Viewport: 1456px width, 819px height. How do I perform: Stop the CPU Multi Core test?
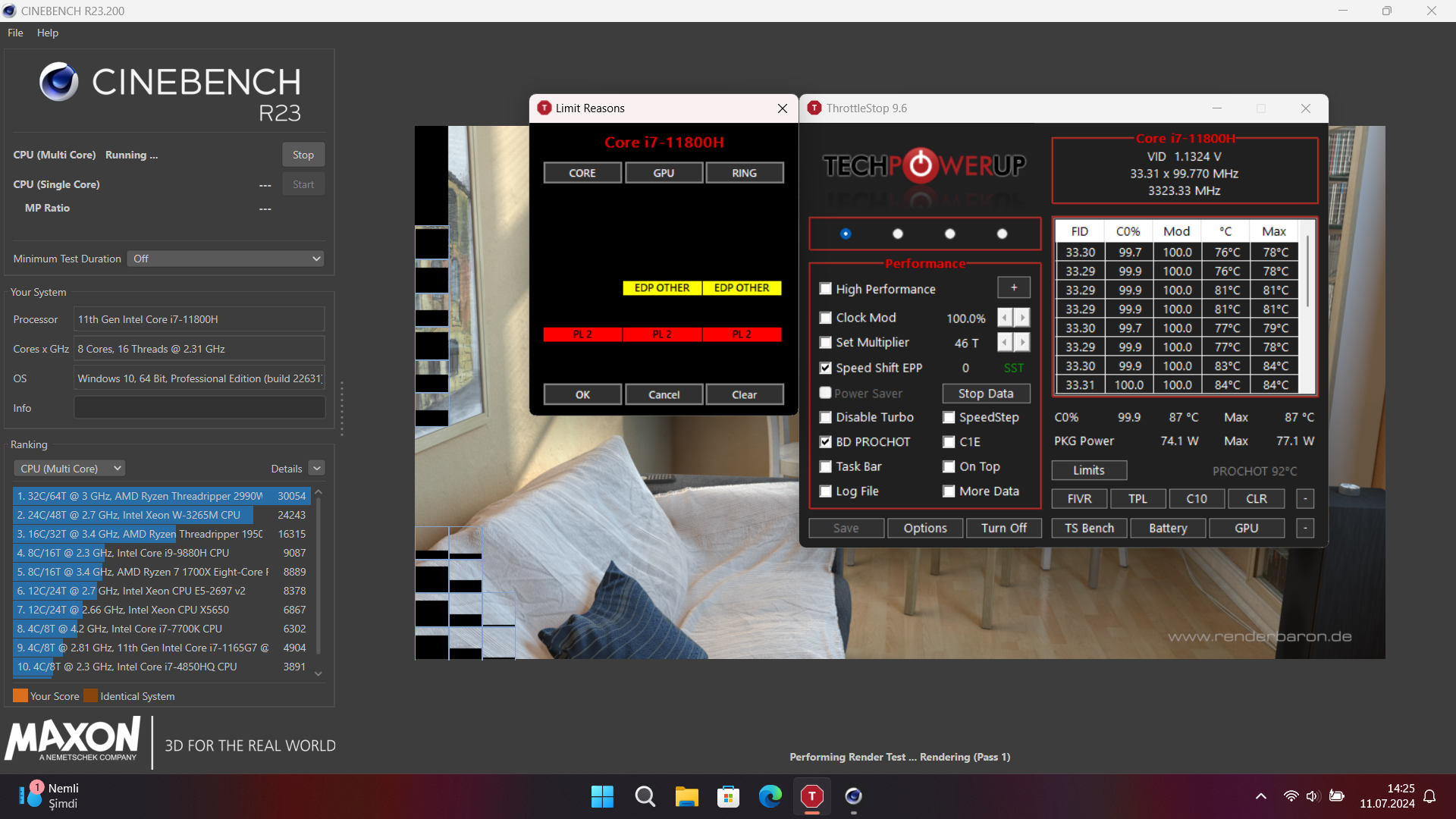point(303,155)
